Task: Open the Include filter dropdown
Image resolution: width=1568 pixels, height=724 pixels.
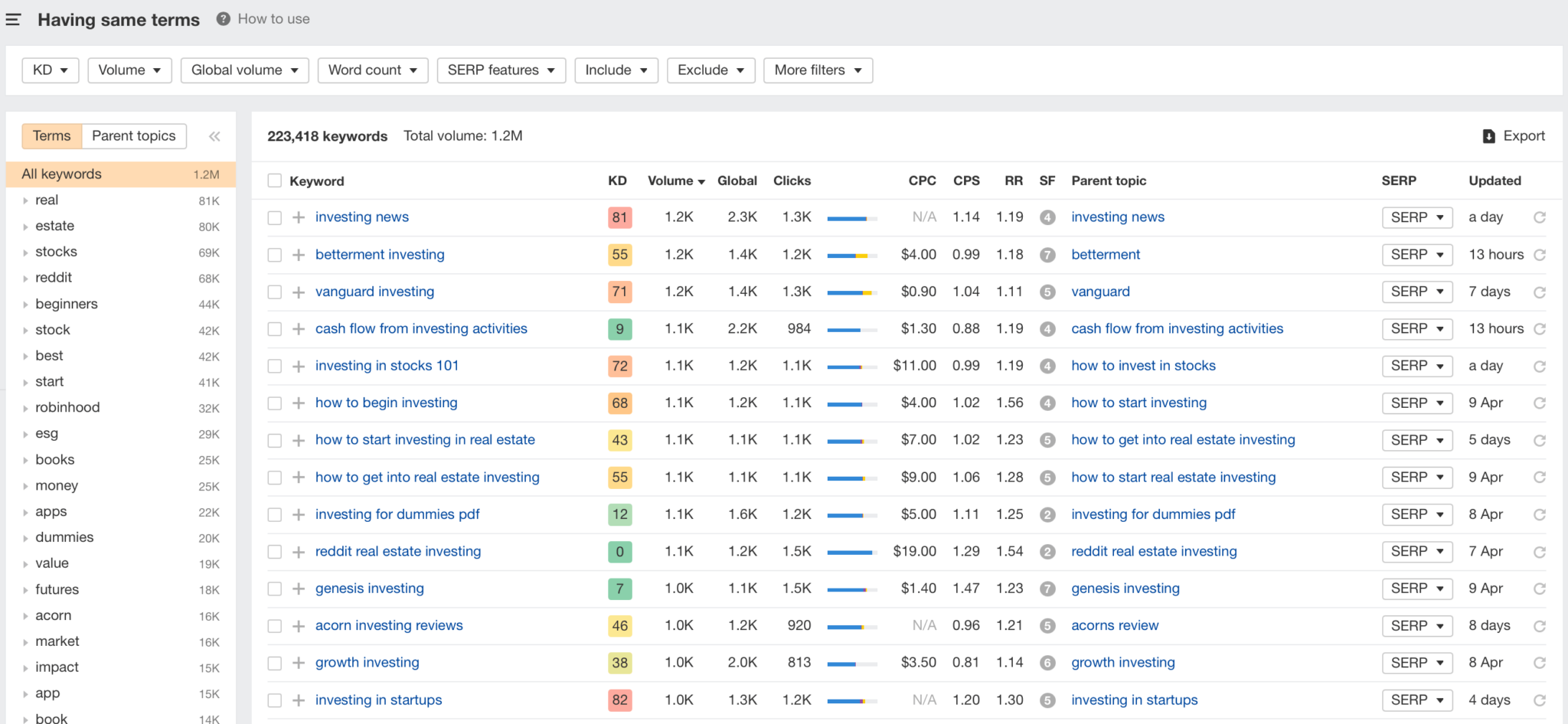Action: (616, 70)
